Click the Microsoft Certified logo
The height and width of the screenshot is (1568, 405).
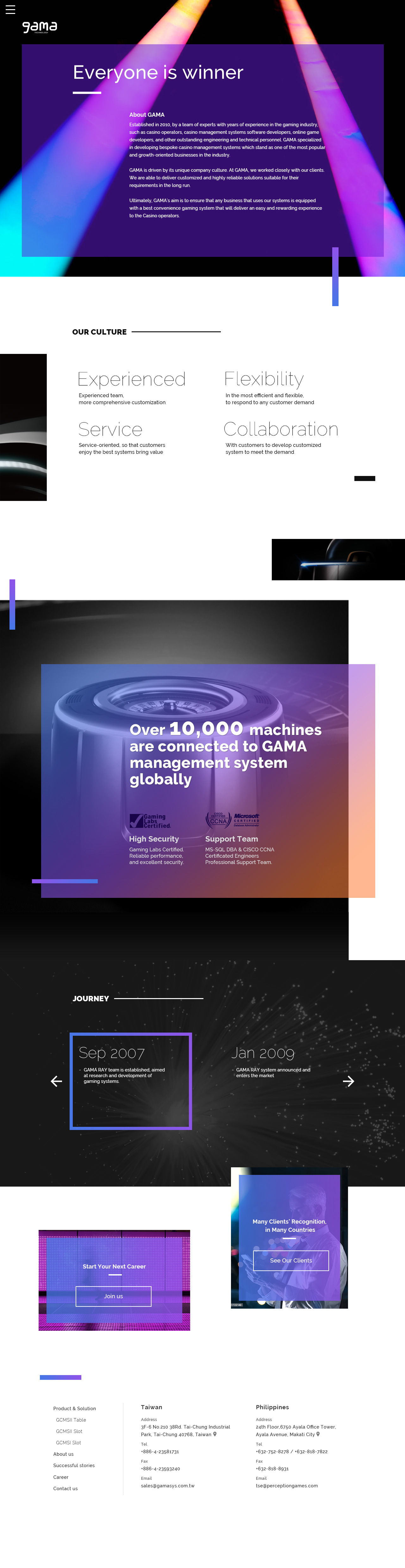tap(247, 819)
